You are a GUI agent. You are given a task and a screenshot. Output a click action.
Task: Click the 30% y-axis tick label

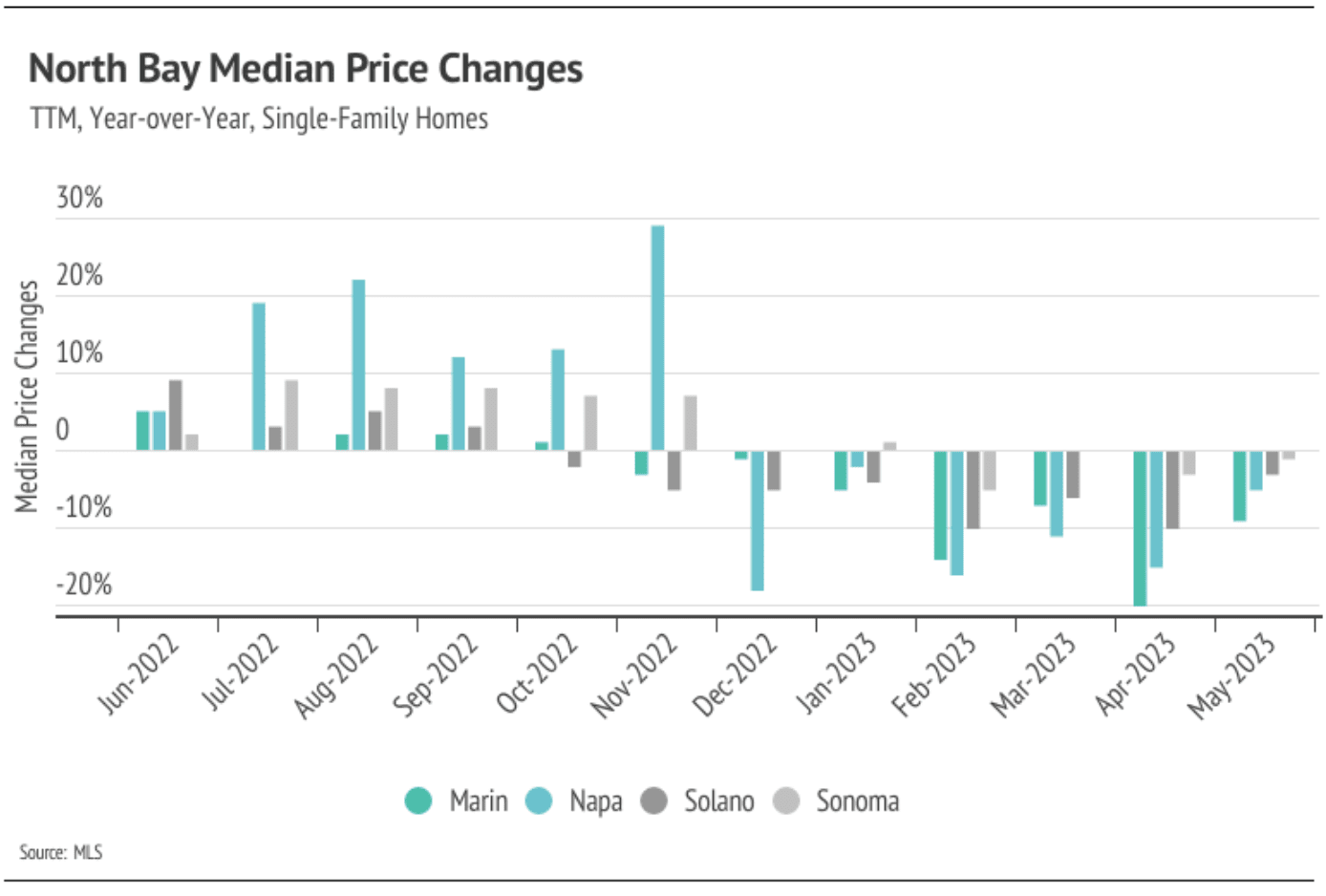click(79, 198)
